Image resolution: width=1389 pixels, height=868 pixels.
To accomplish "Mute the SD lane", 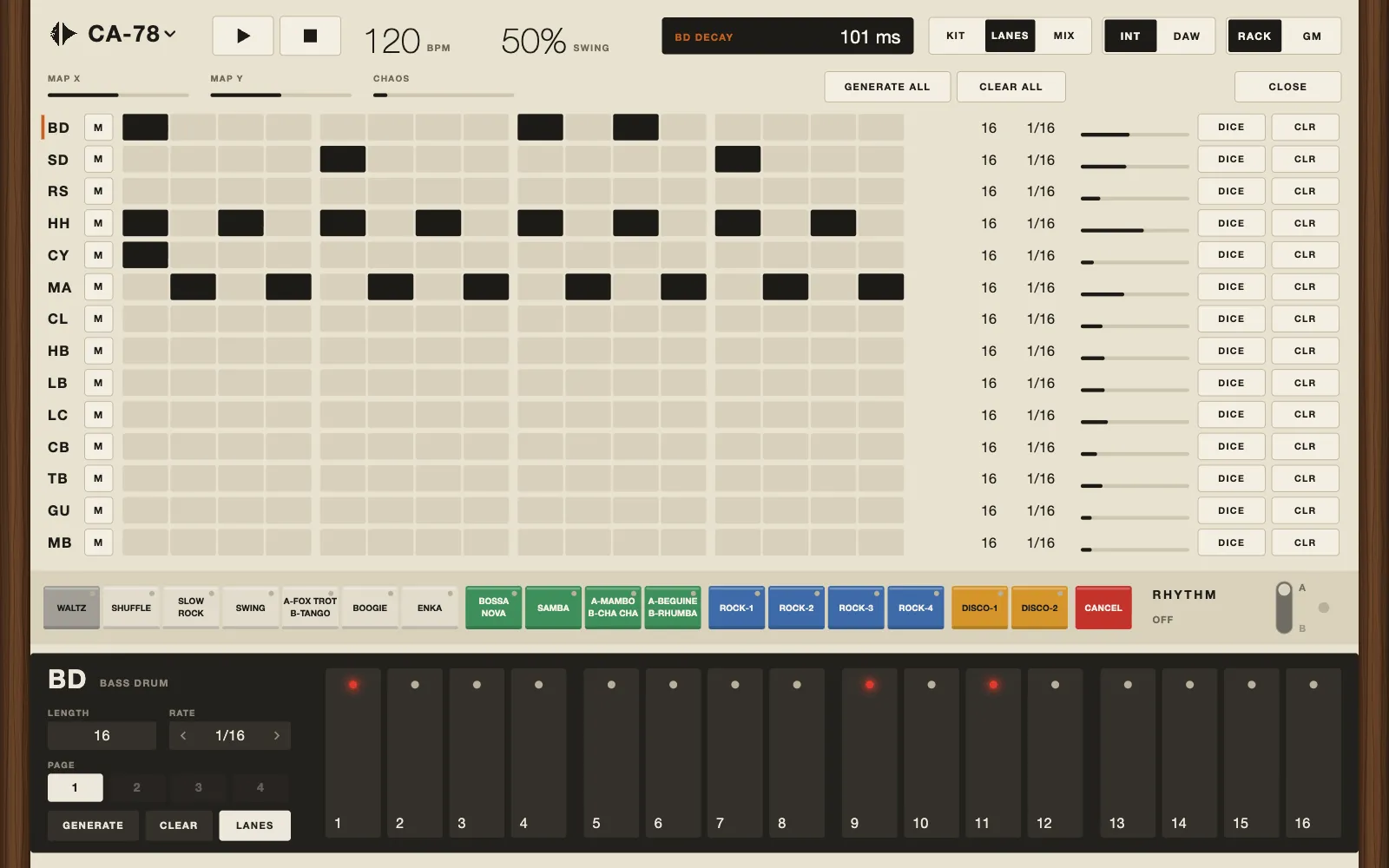I will 98,160.
